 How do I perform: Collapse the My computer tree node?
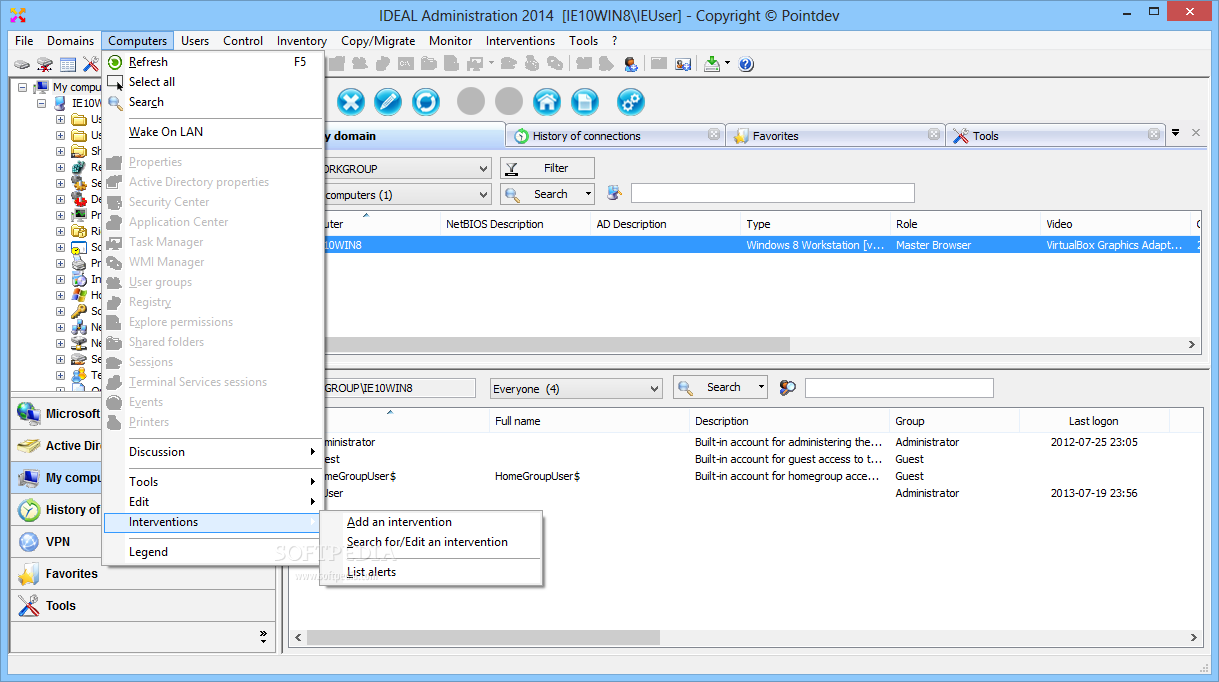click(22, 87)
